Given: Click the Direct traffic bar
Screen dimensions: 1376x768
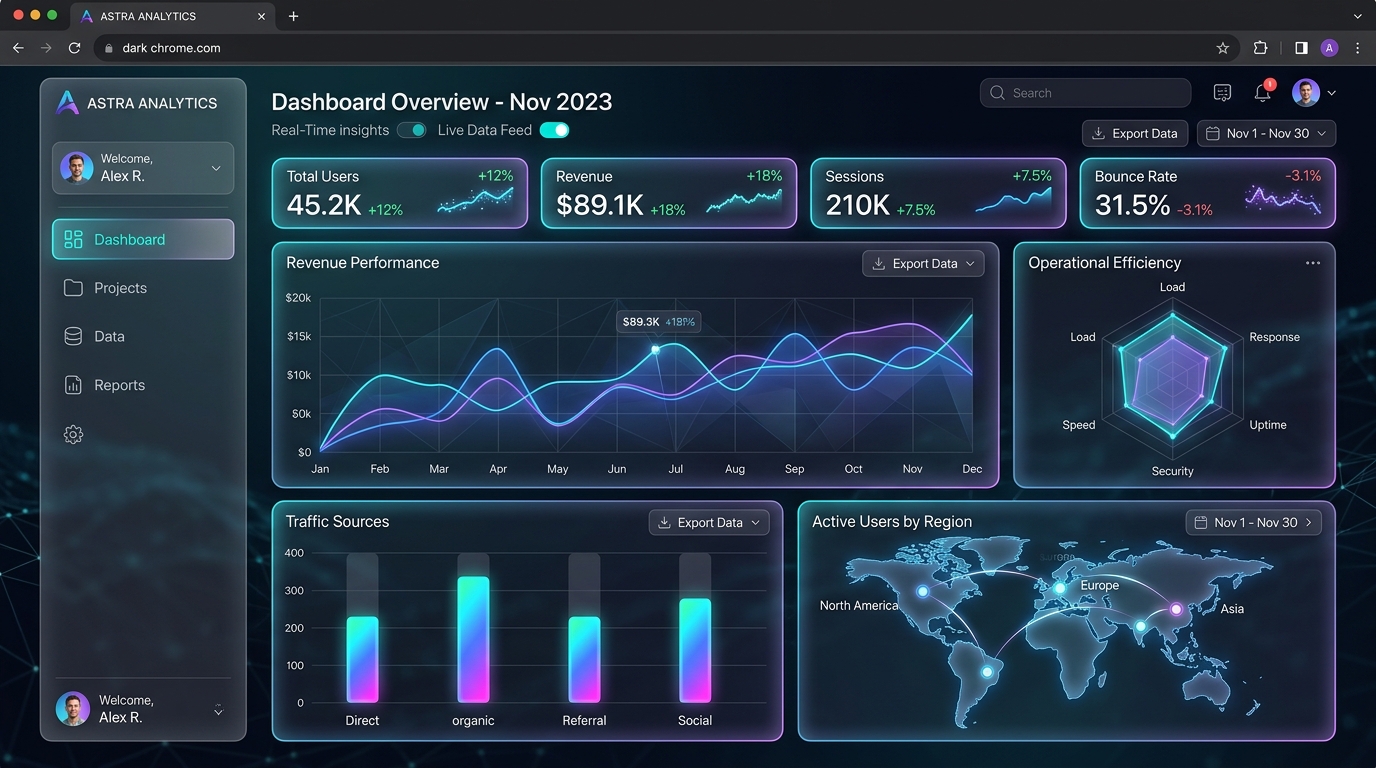Looking at the screenshot, I should (x=362, y=659).
